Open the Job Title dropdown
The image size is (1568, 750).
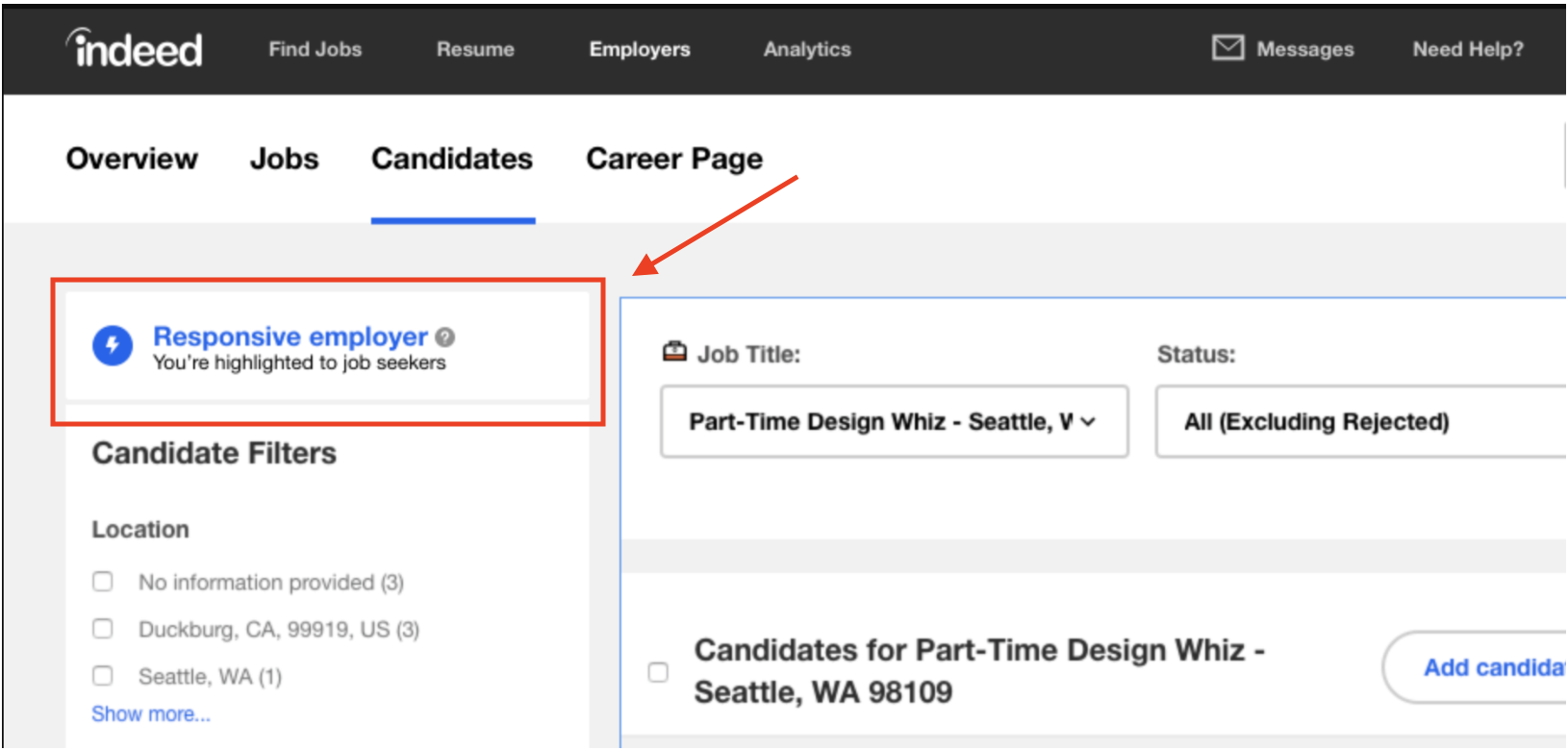[x=894, y=422]
